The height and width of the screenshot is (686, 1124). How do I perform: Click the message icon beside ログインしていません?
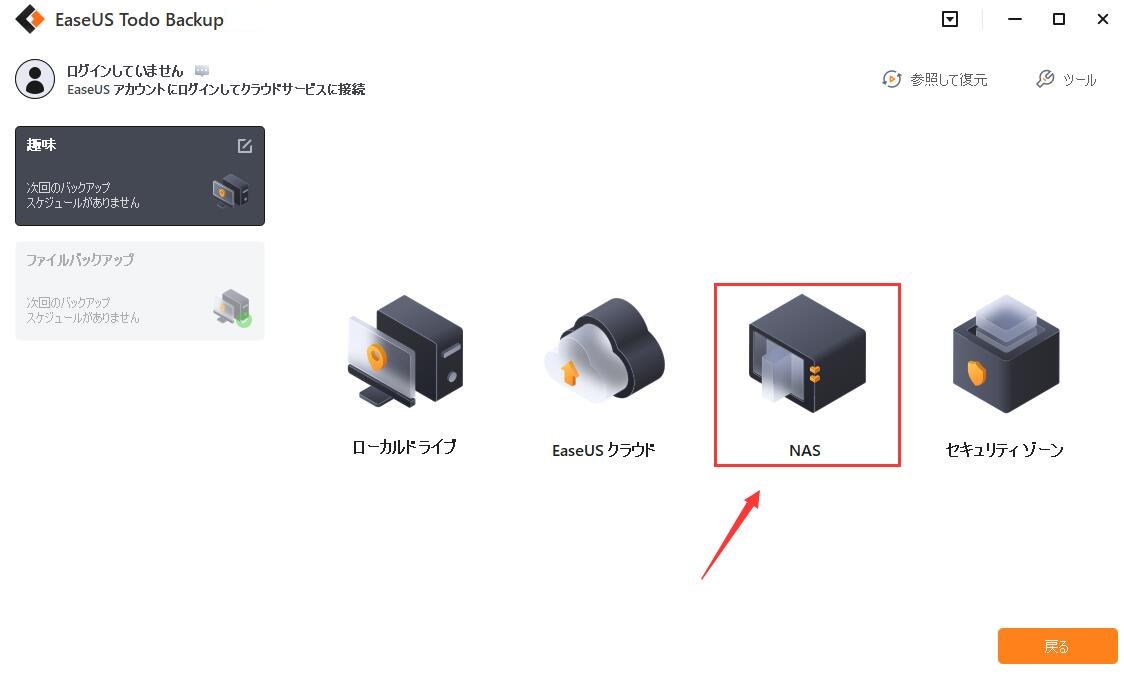point(202,70)
